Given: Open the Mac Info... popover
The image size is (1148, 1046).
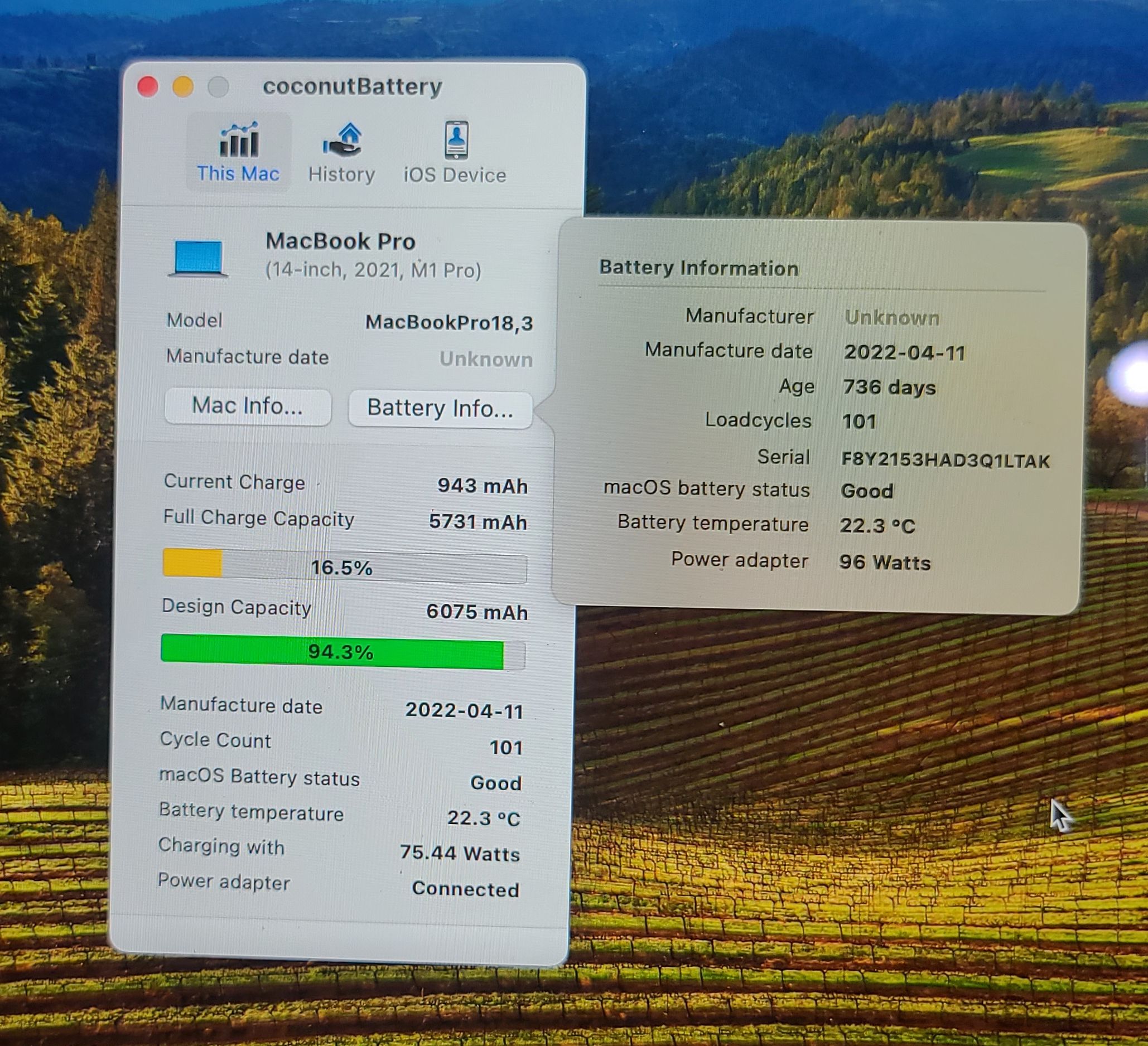Looking at the screenshot, I should click(248, 406).
